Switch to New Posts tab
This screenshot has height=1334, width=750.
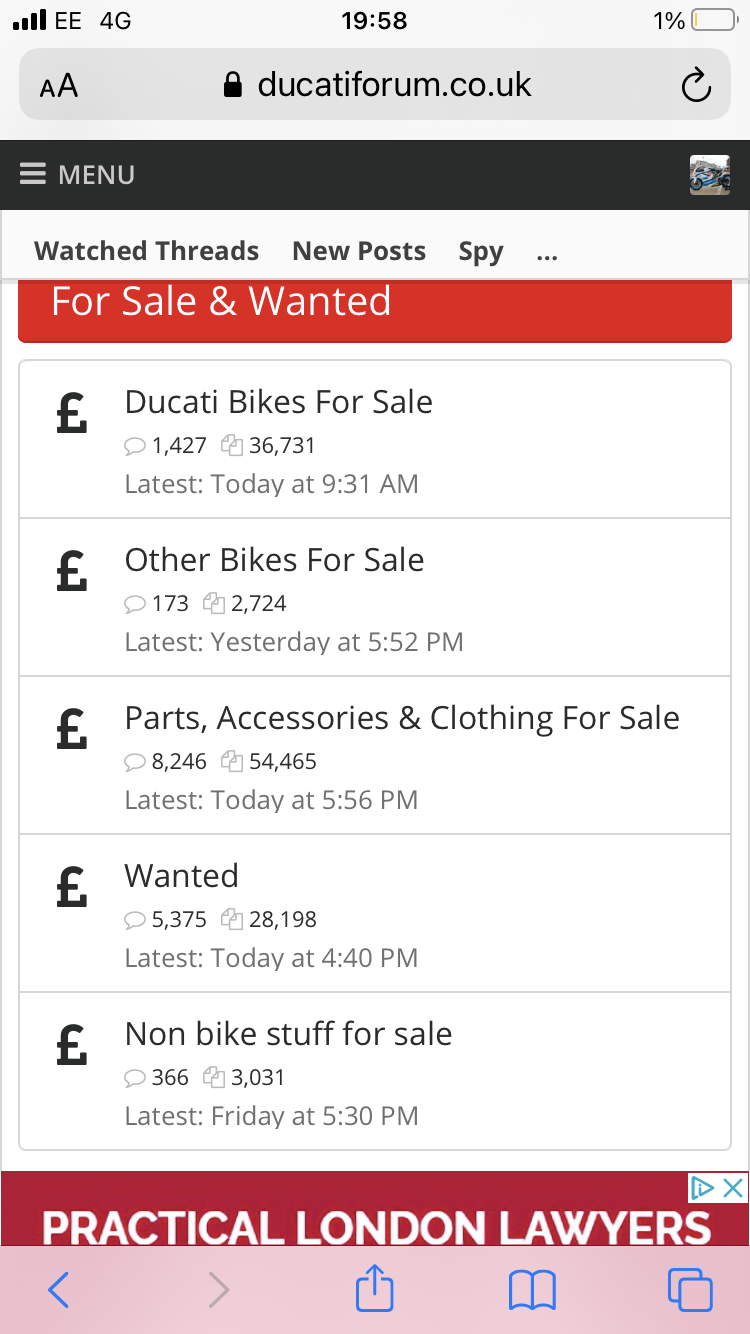click(x=359, y=251)
